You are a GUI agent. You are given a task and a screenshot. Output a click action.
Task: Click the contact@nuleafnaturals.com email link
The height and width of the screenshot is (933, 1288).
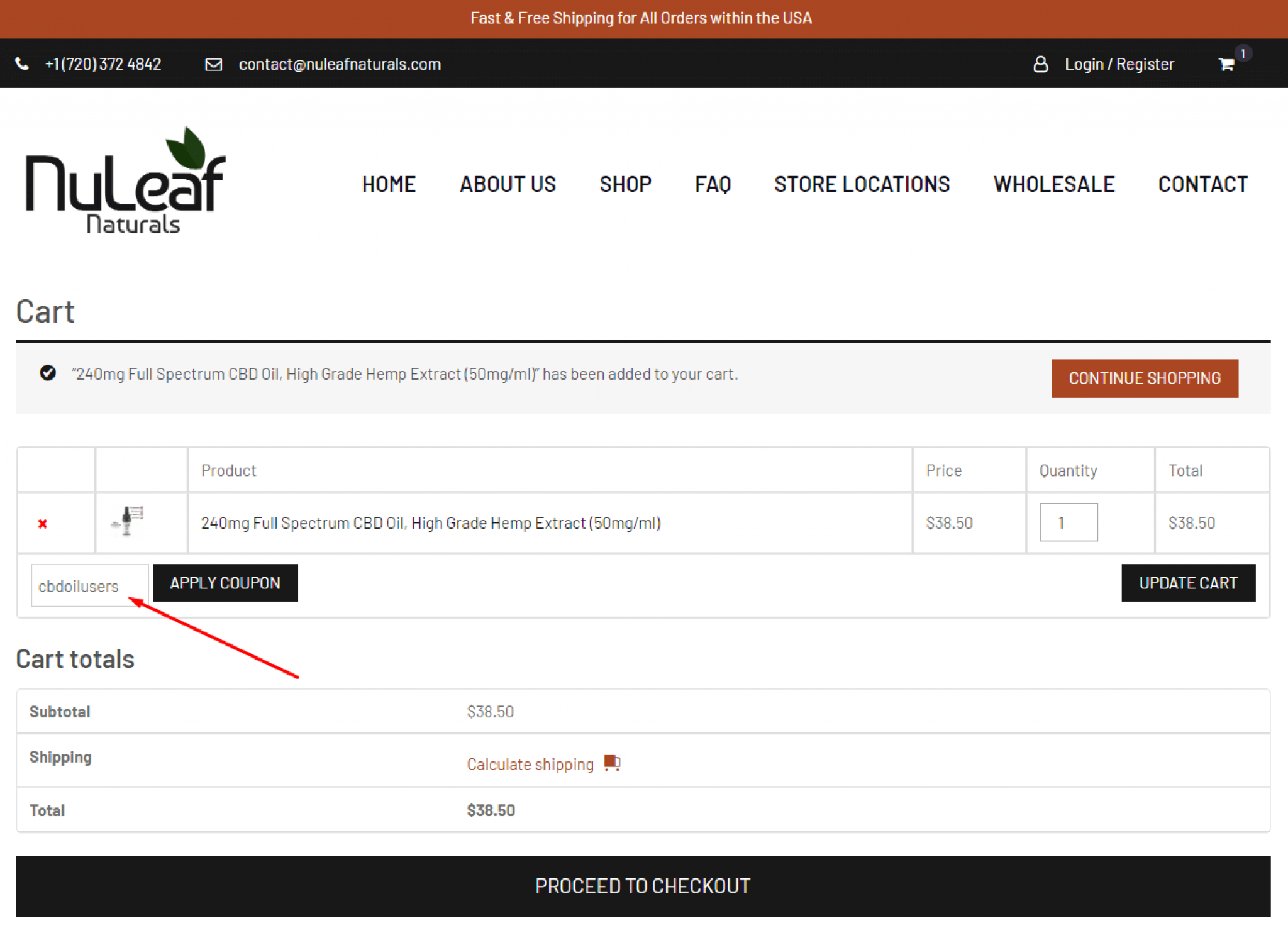340,64
